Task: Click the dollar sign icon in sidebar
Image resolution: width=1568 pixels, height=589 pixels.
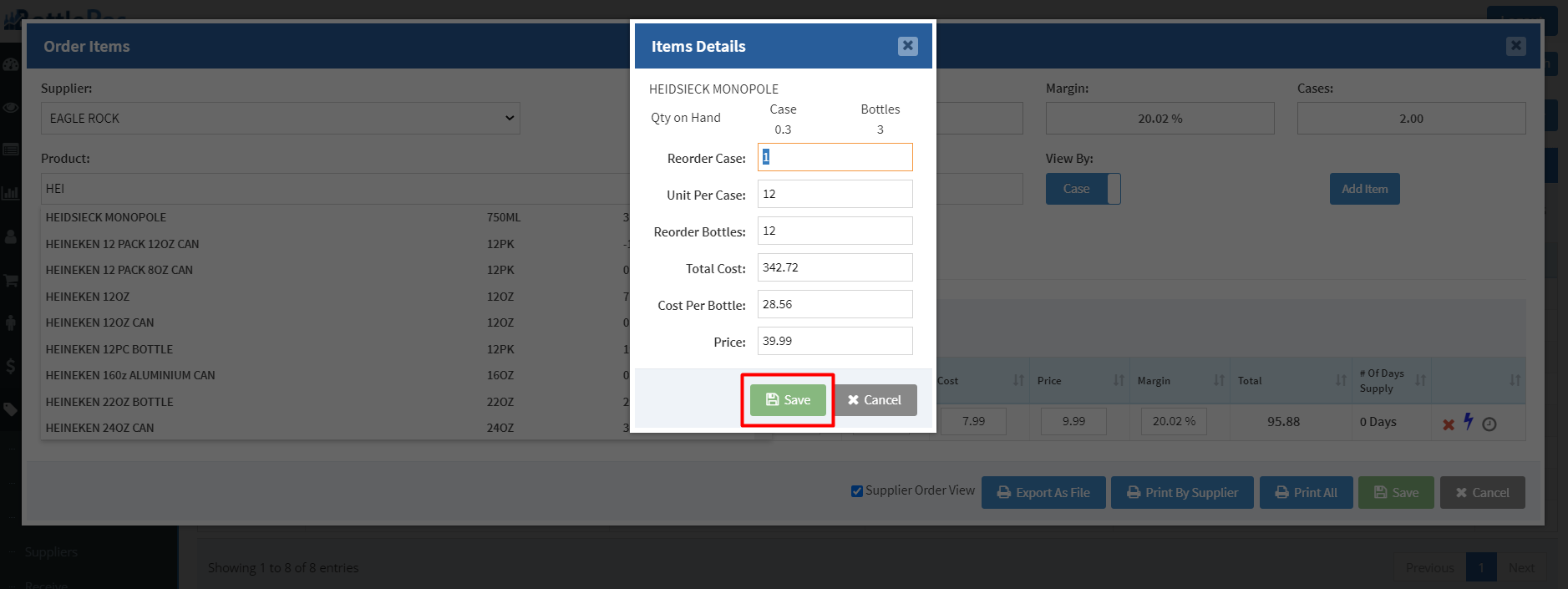Action: click(x=10, y=366)
